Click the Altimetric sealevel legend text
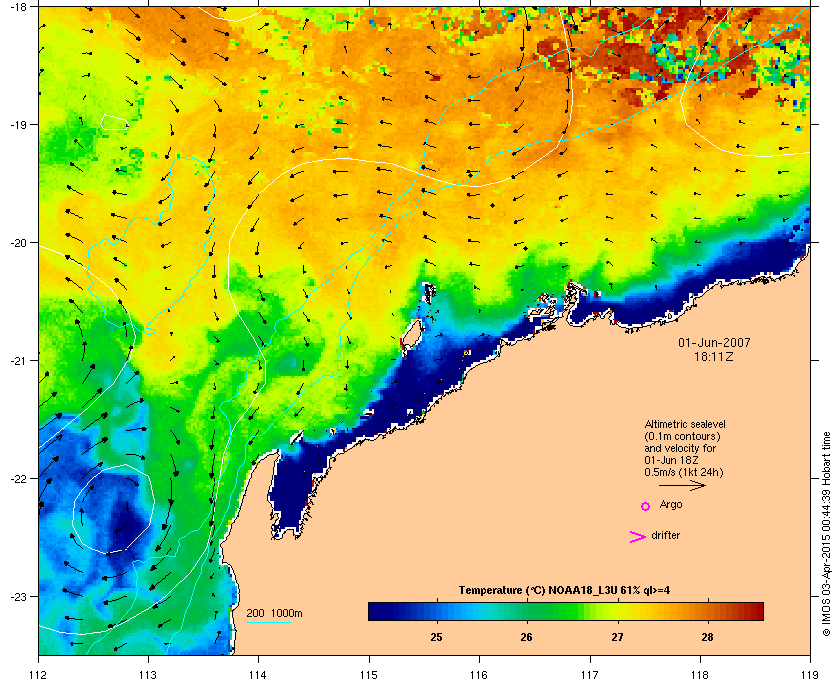The height and width of the screenshot is (680, 840). [685, 424]
